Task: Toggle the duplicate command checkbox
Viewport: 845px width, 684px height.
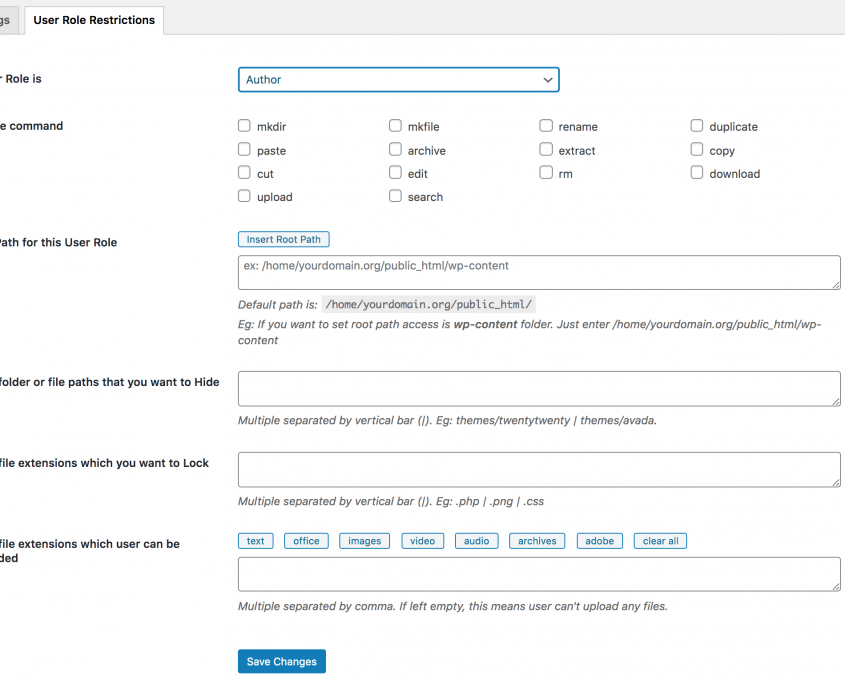Action: [697, 126]
